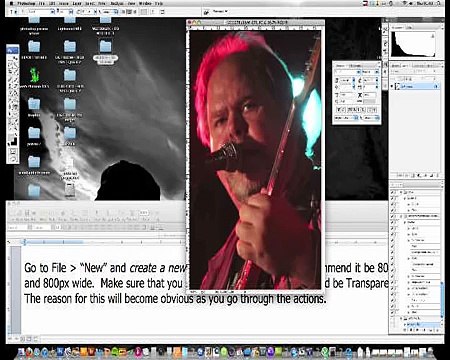Open the Layer menu

[x=77, y=3]
